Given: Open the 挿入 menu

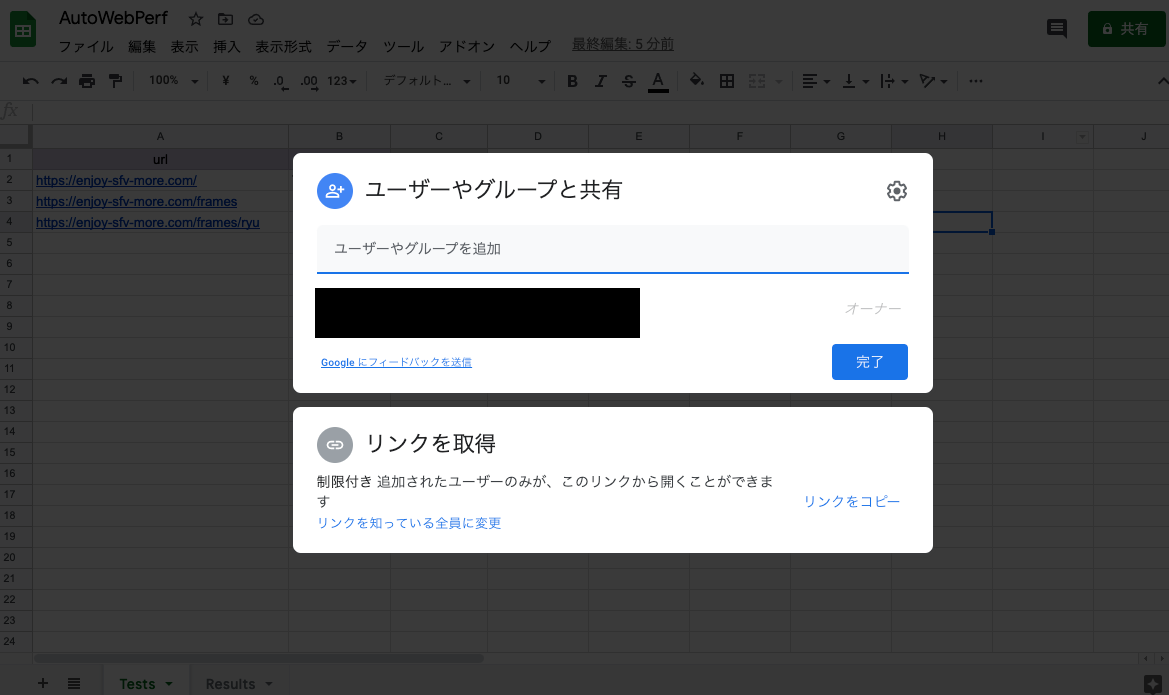Looking at the screenshot, I should 227,46.
